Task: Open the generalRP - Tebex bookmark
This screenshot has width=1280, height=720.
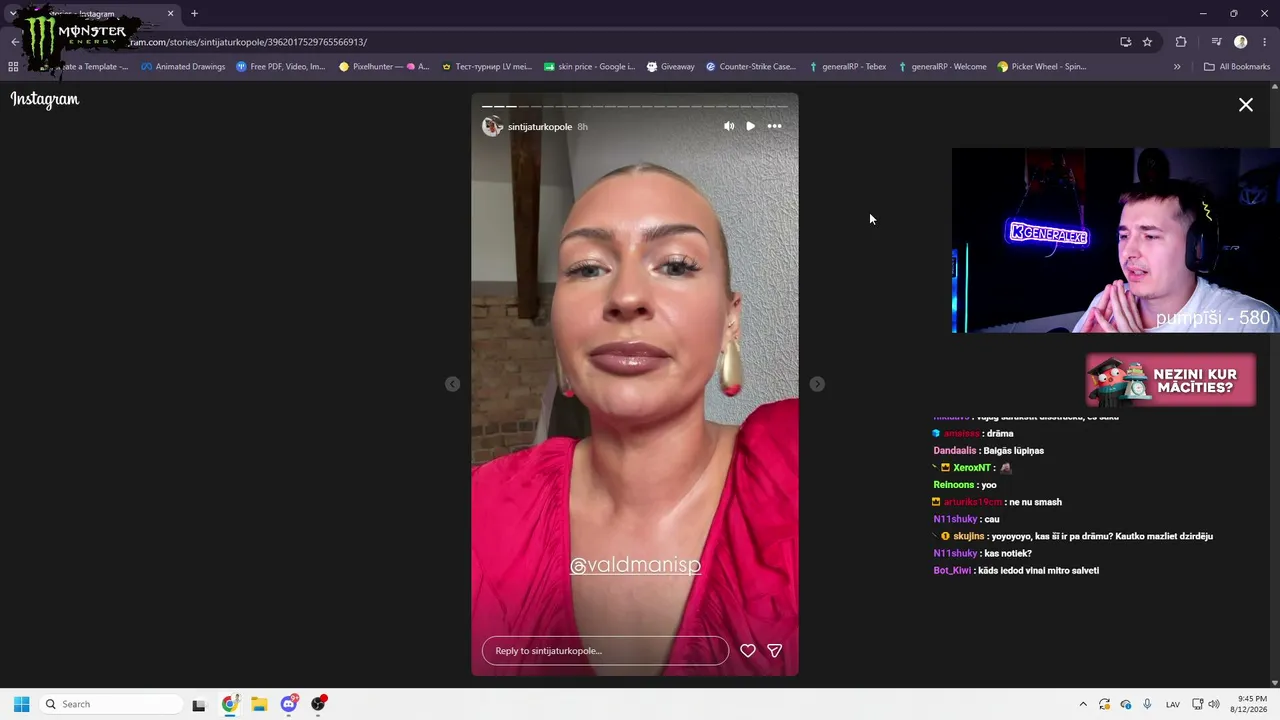Action: pos(848,67)
